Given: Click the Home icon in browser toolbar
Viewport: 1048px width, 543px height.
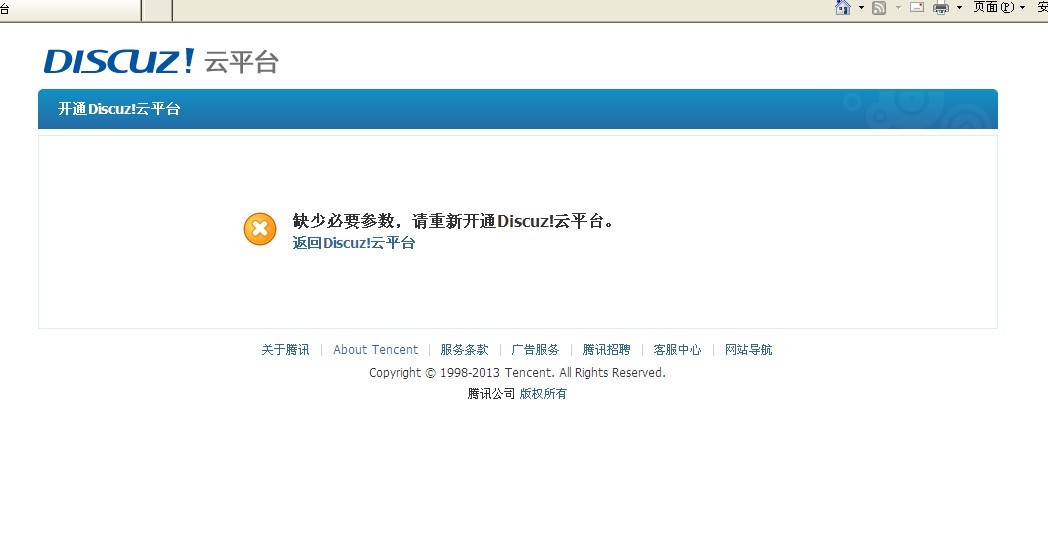Looking at the screenshot, I should pos(843,7).
